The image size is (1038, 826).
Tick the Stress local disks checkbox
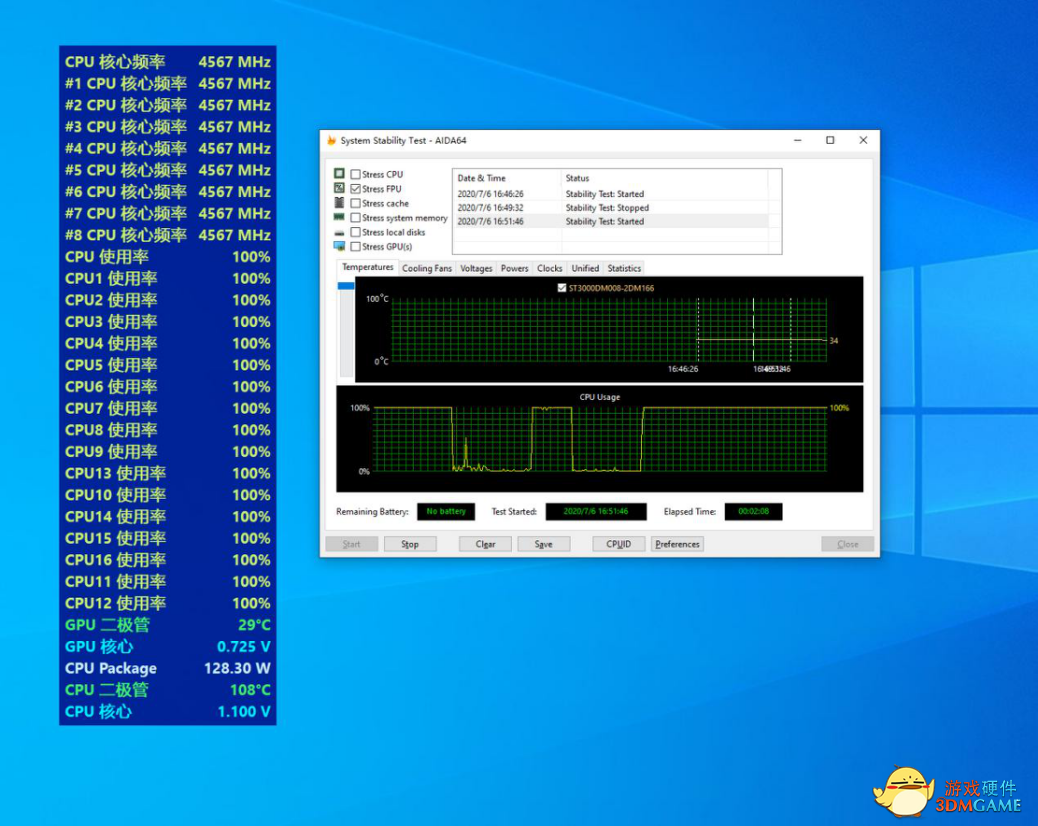tap(356, 232)
